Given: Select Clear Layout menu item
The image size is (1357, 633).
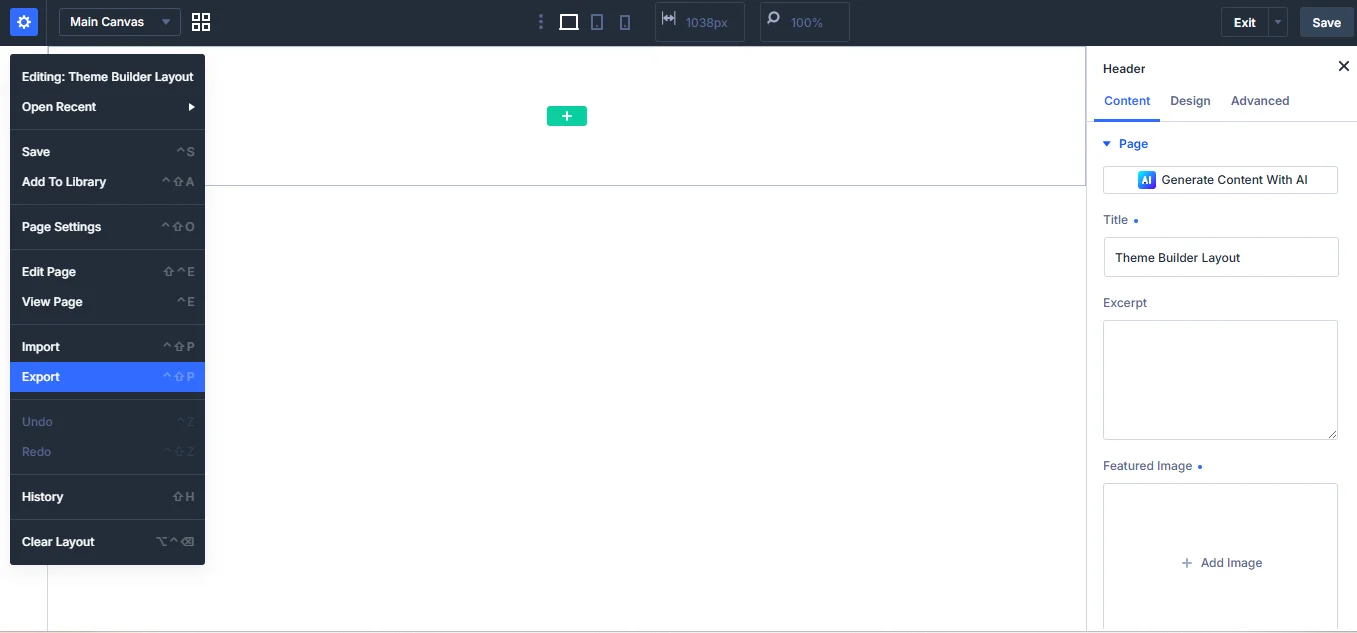Looking at the screenshot, I should [x=107, y=542].
